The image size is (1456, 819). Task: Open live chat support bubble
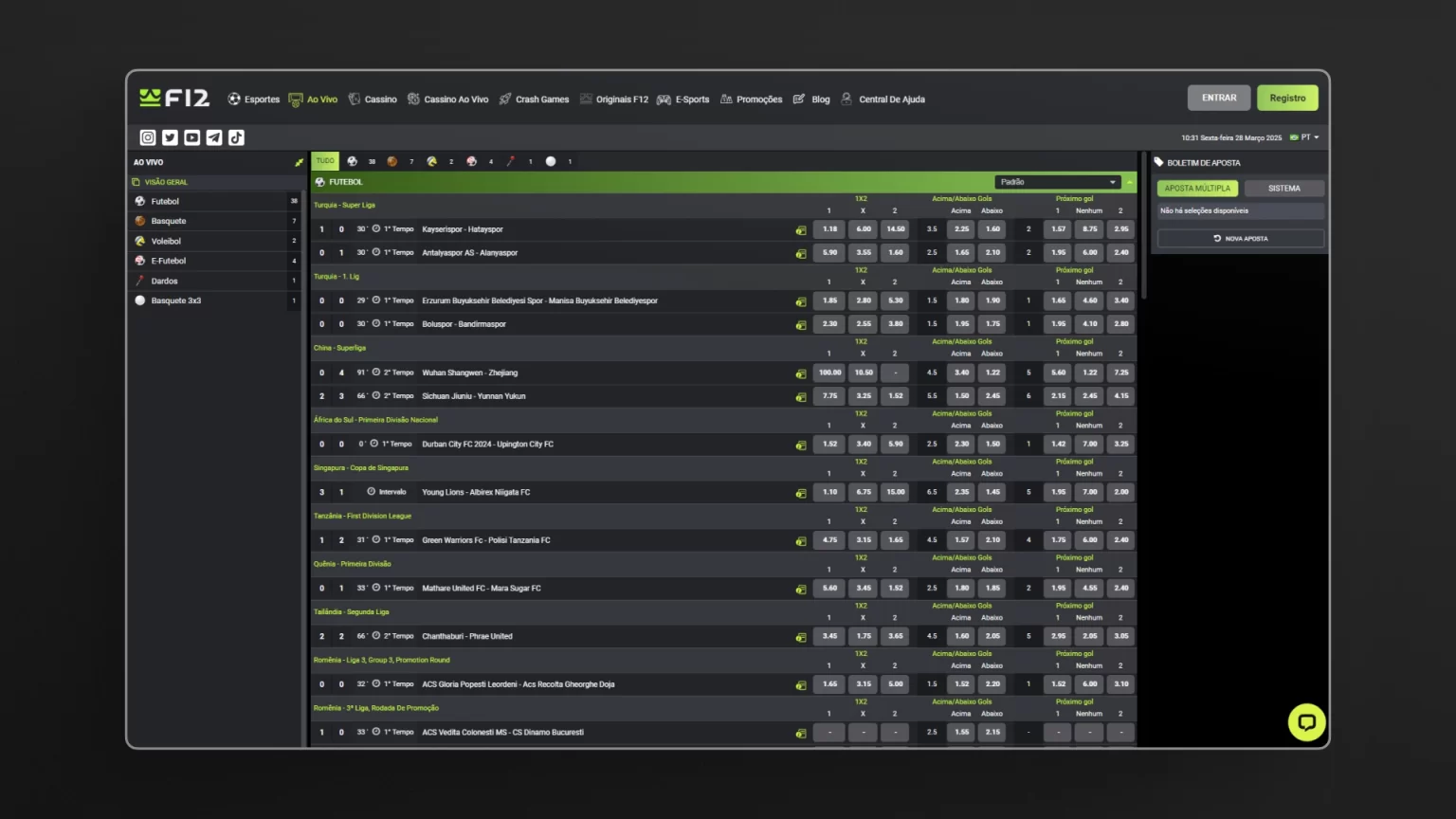pos(1306,722)
